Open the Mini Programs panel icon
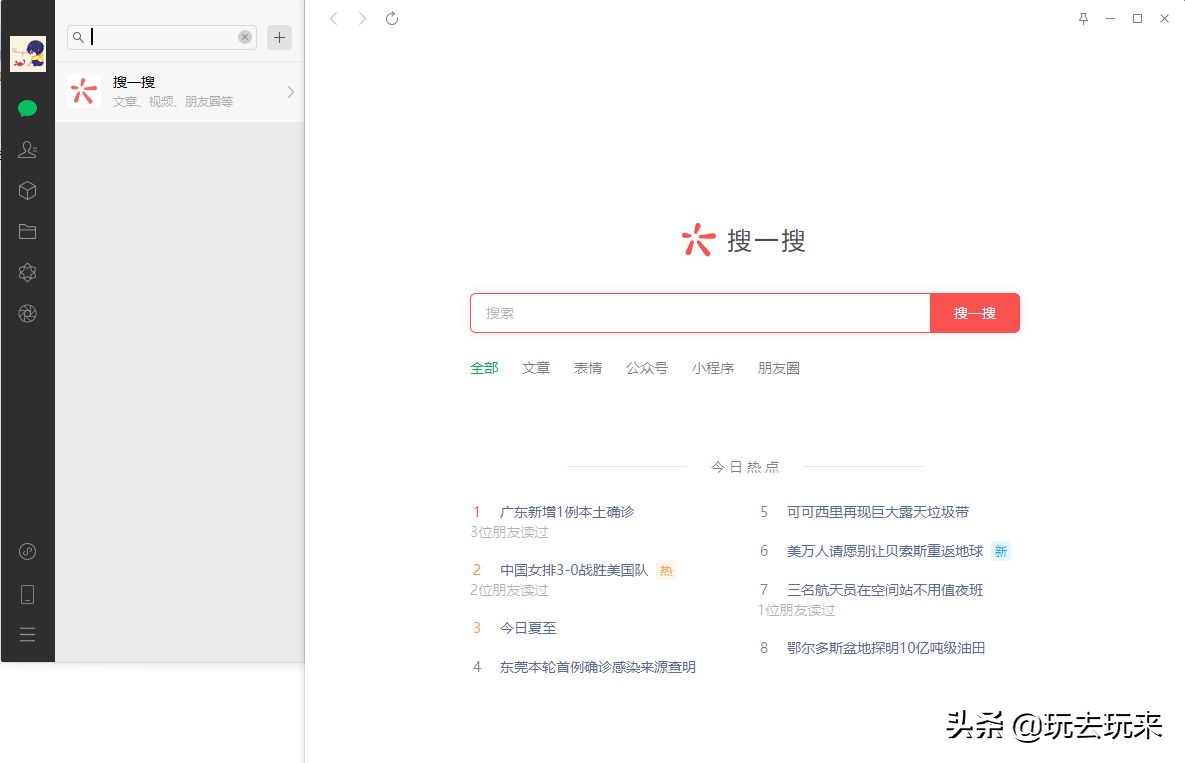This screenshot has width=1185, height=763. pyautogui.click(x=27, y=551)
